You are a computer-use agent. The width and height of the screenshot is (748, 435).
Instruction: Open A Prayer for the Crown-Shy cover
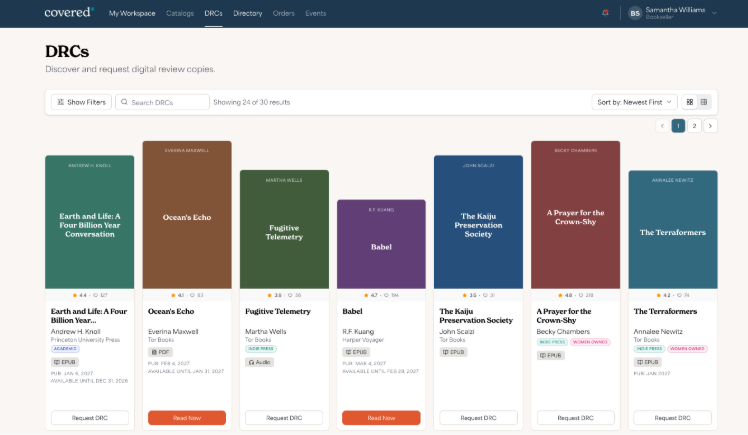[x=576, y=215]
